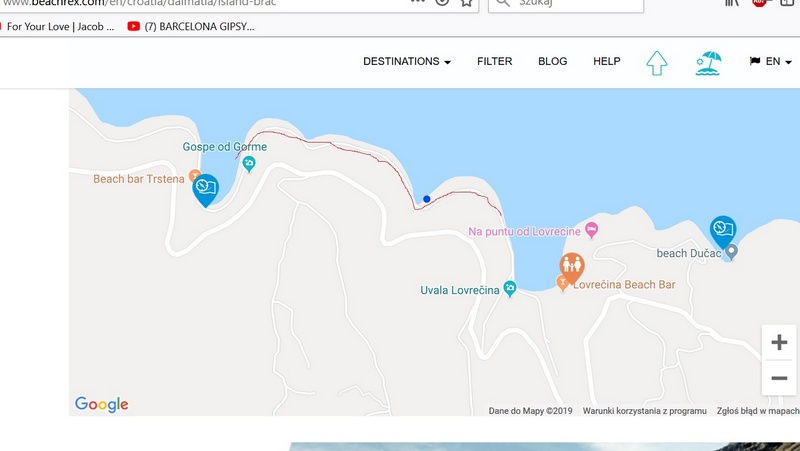Click the upward arrow icon in the navbar
This screenshot has width=800, height=451.
[x=656, y=62]
